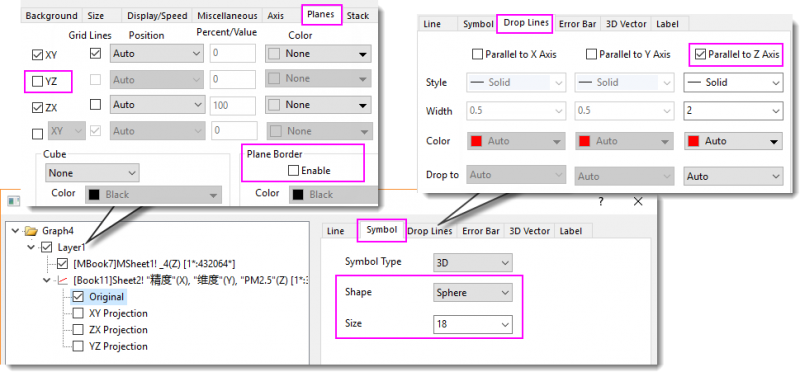Toggle Grid Lines for XY plane
Screen dimensions: 800x372
(x=95, y=53)
